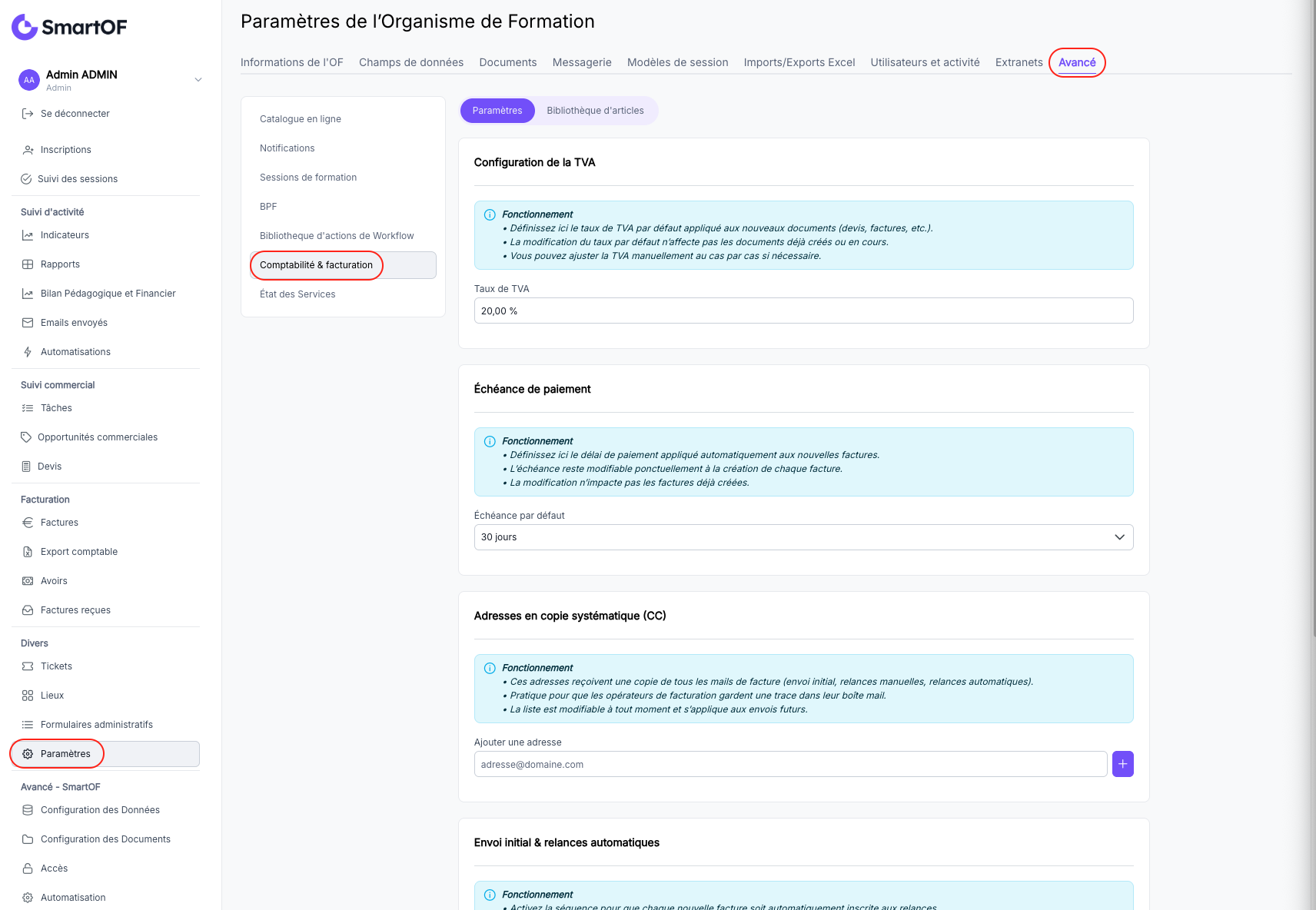Click the plus button to add CC address

click(1123, 764)
